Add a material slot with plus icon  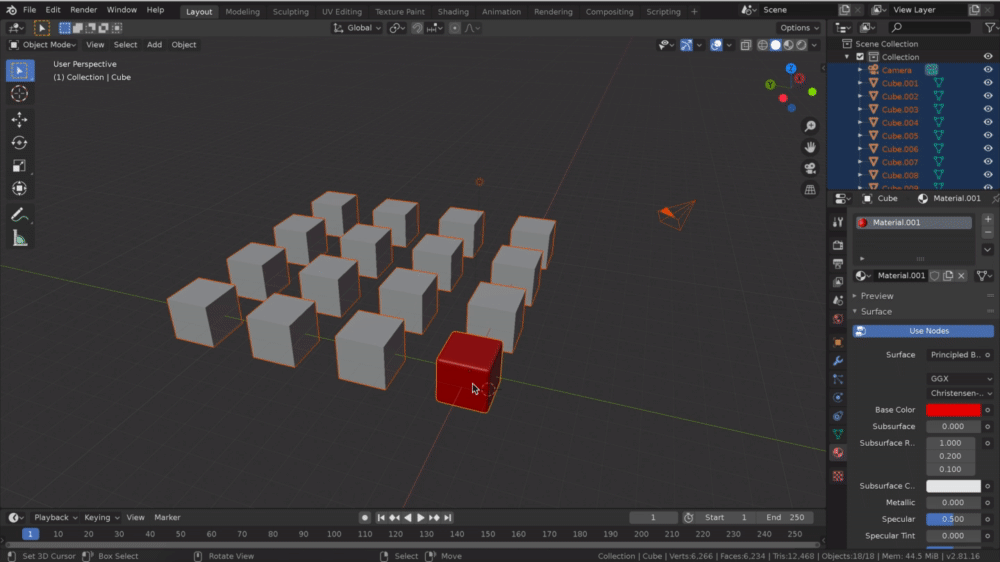[987, 219]
